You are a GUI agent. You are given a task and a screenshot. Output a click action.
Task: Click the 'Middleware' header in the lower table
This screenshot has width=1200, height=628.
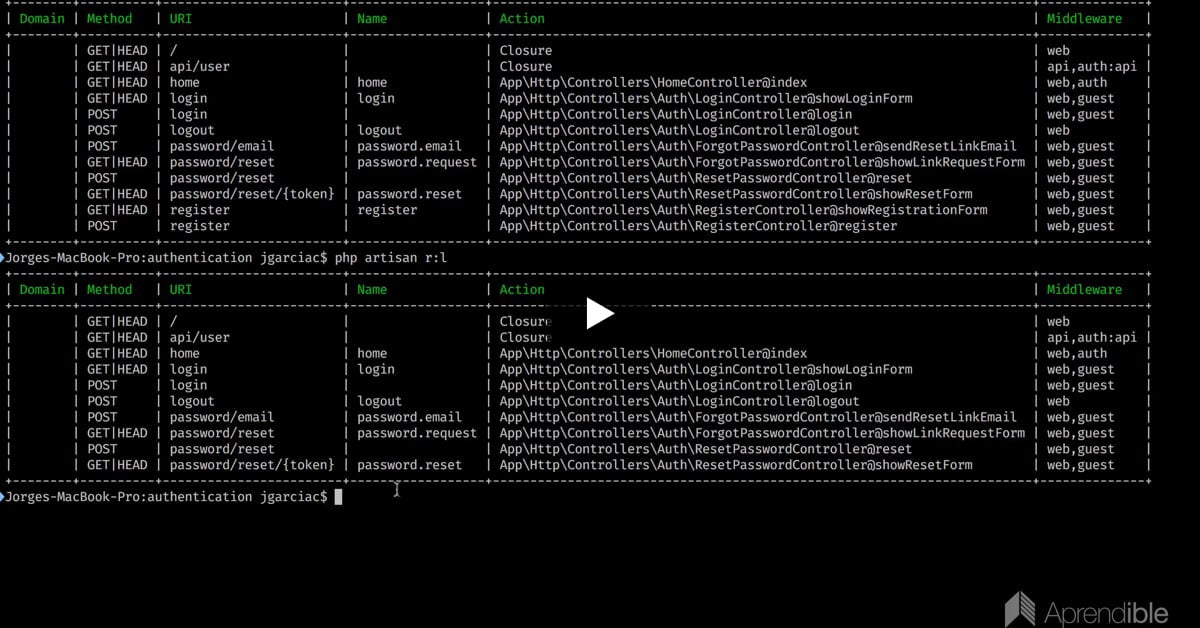1084,289
